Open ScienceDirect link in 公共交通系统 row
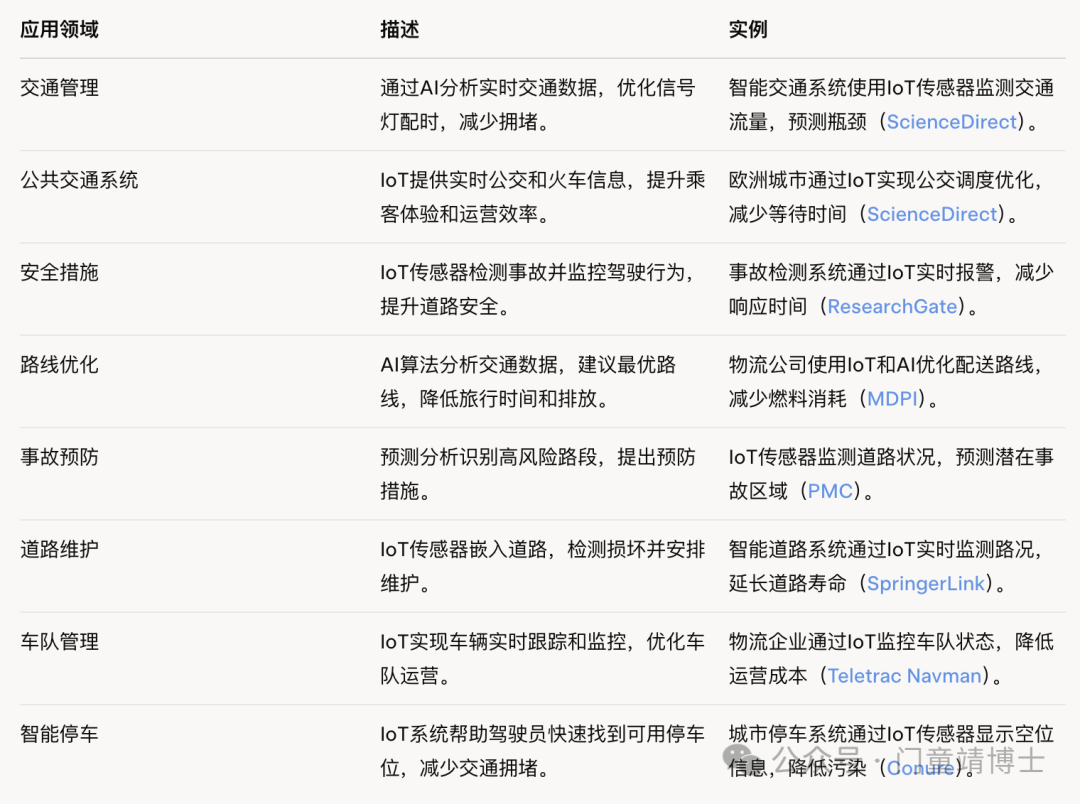This screenshot has width=1080, height=804. tap(931, 214)
